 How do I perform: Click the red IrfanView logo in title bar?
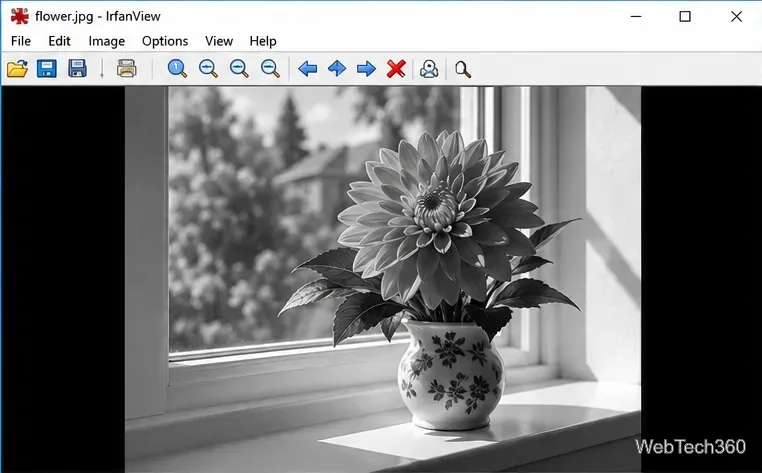(19, 16)
